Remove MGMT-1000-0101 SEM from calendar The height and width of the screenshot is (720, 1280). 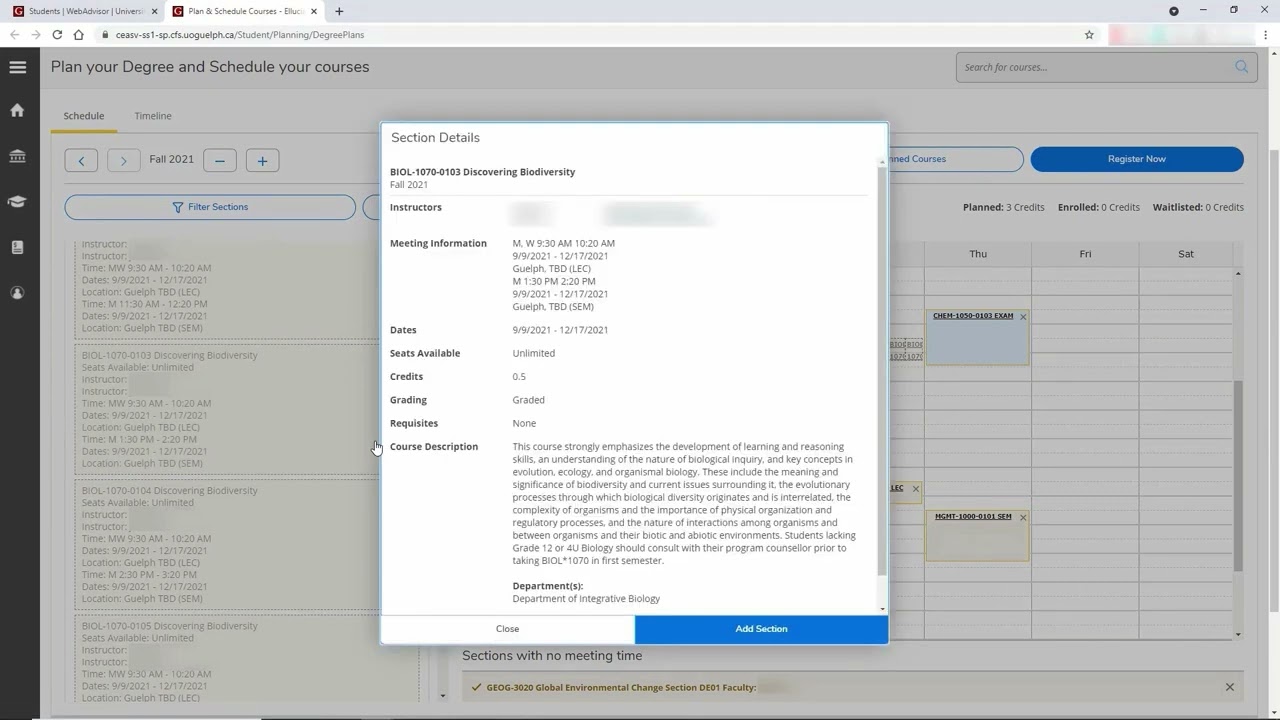pyautogui.click(x=1022, y=518)
